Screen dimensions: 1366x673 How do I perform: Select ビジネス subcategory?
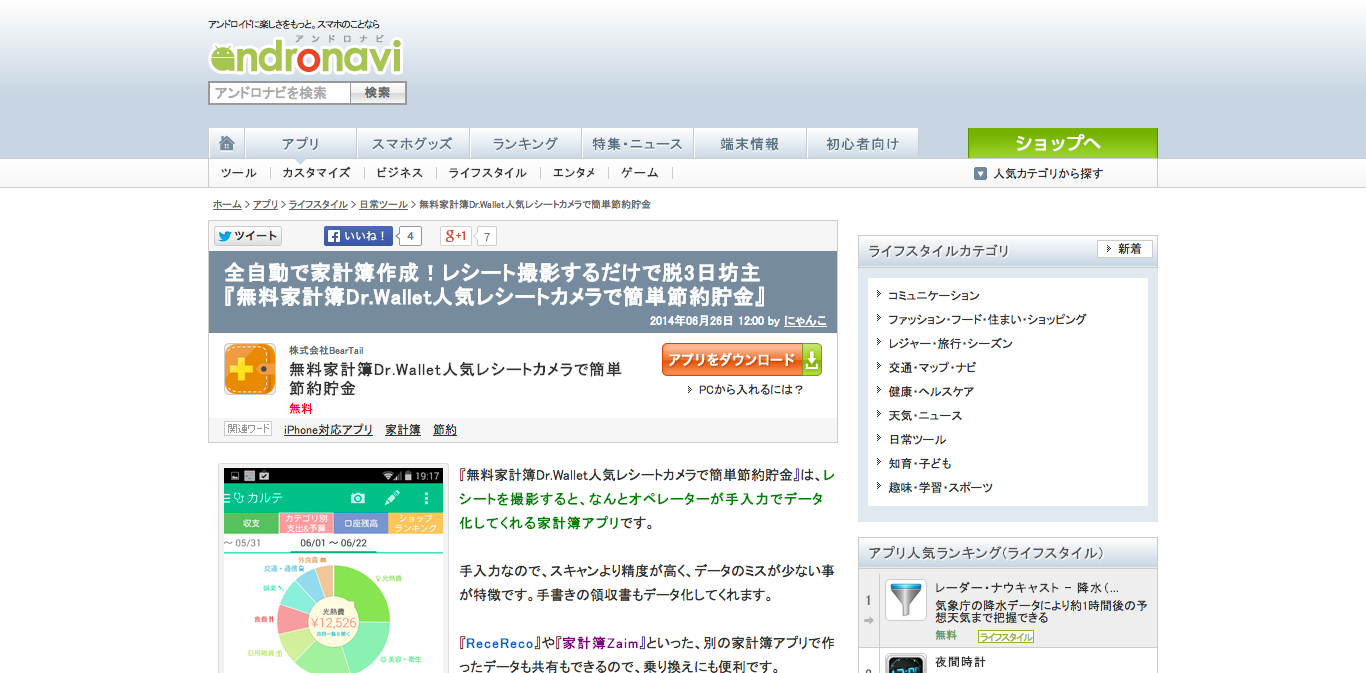(x=399, y=173)
